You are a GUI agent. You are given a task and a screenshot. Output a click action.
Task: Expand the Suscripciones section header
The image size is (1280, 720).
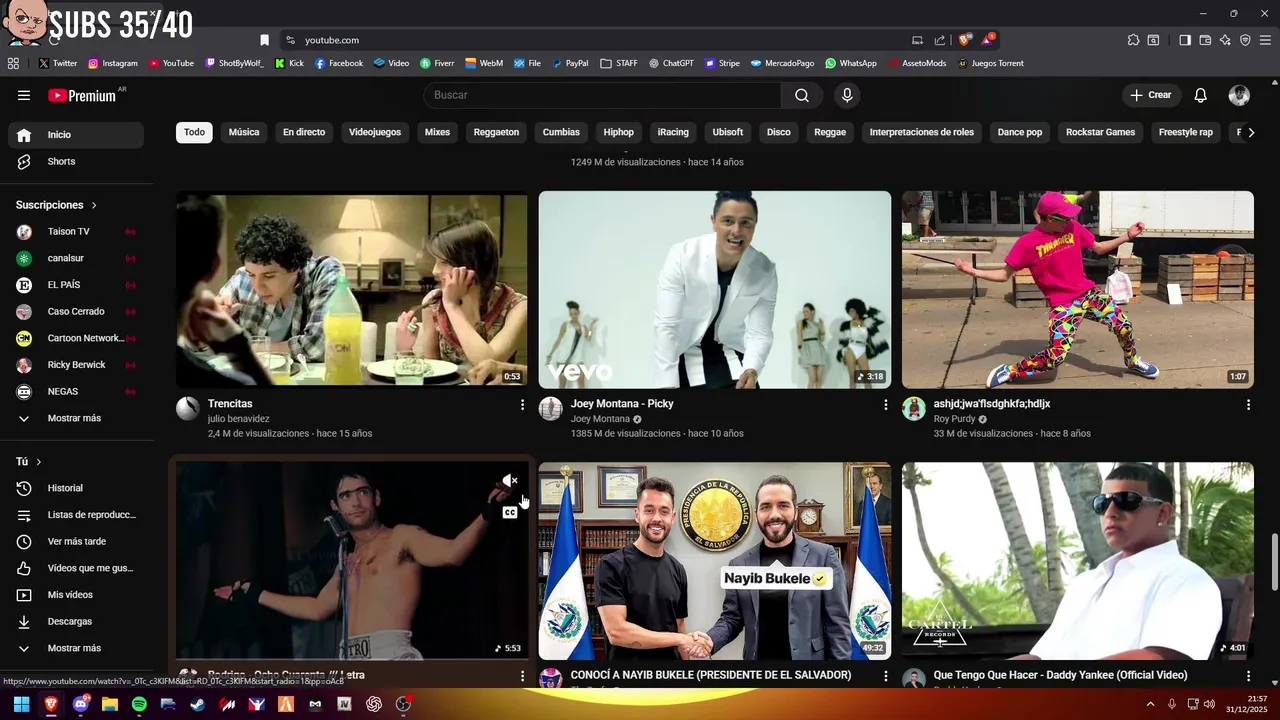pos(56,205)
